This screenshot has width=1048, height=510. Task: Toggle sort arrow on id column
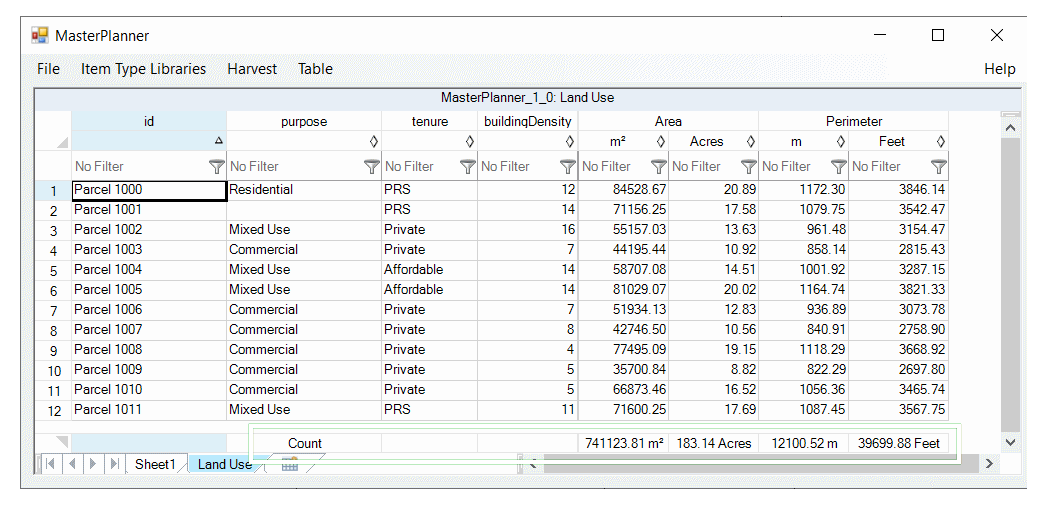(x=218, y=141)
